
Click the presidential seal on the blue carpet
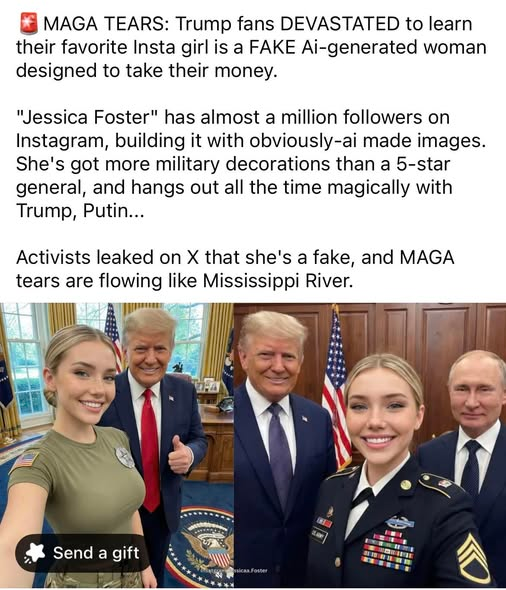pyautogui.click(x=205, y=542)
